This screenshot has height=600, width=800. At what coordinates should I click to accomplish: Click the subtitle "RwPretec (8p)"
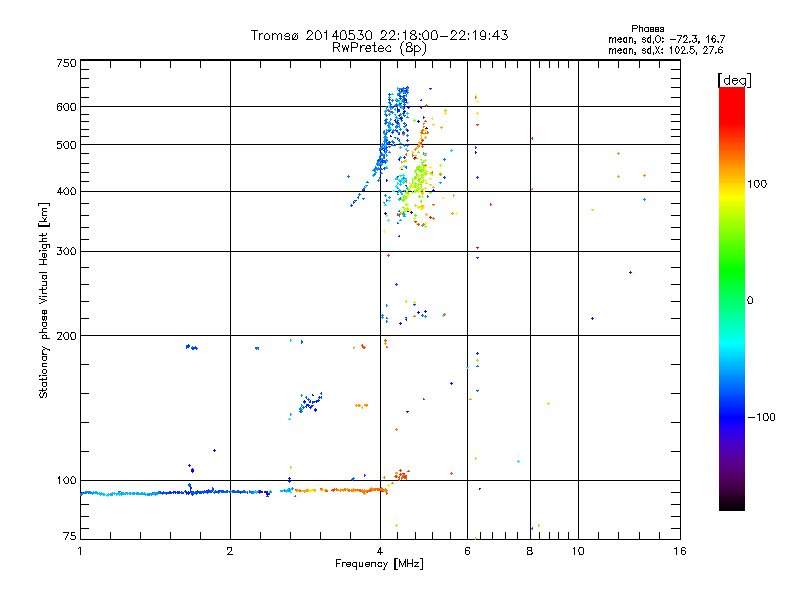pos(379,48)
